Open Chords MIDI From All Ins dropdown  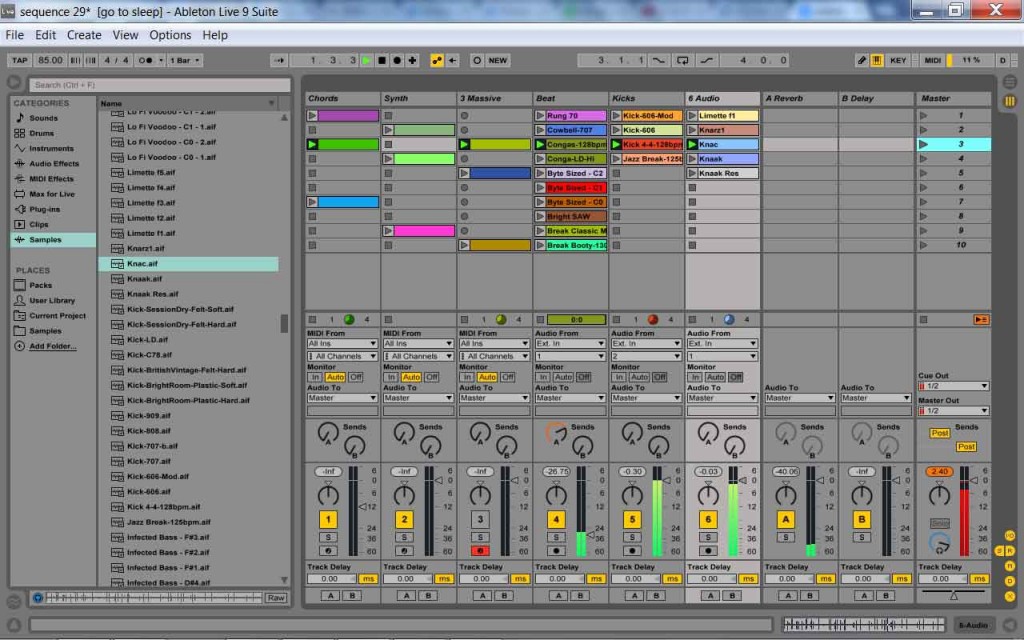click(342, 344)
